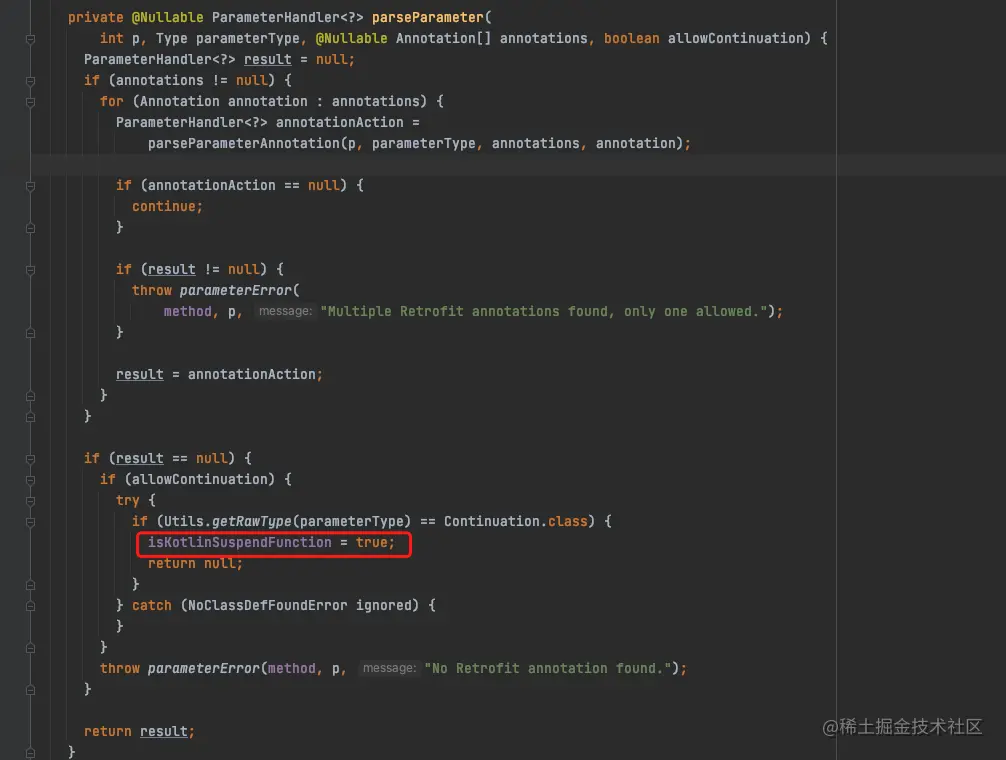Click the 'return result;' statement
The image size is (1006, 760).
(x=139, y=731)
